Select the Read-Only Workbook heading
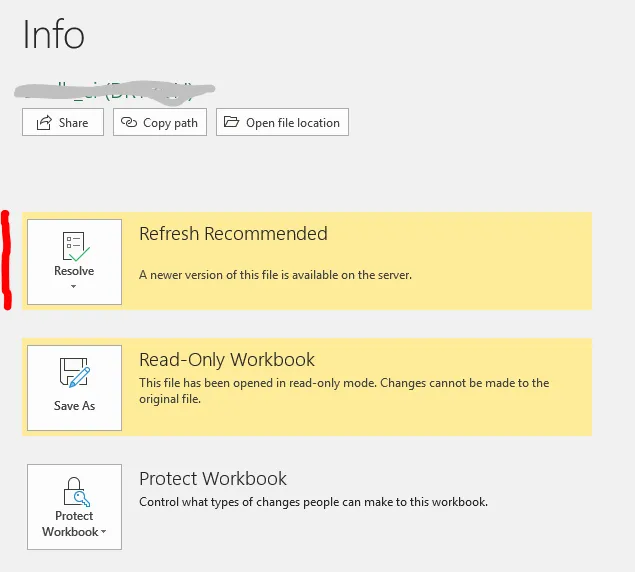 tap(227, 360)
